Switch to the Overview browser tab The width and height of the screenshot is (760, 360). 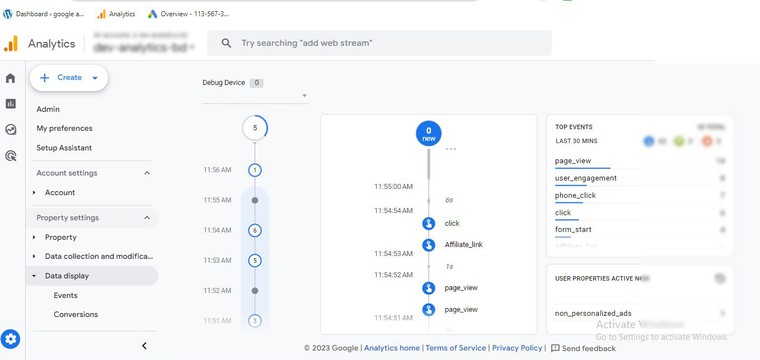(x=188, y=14)
